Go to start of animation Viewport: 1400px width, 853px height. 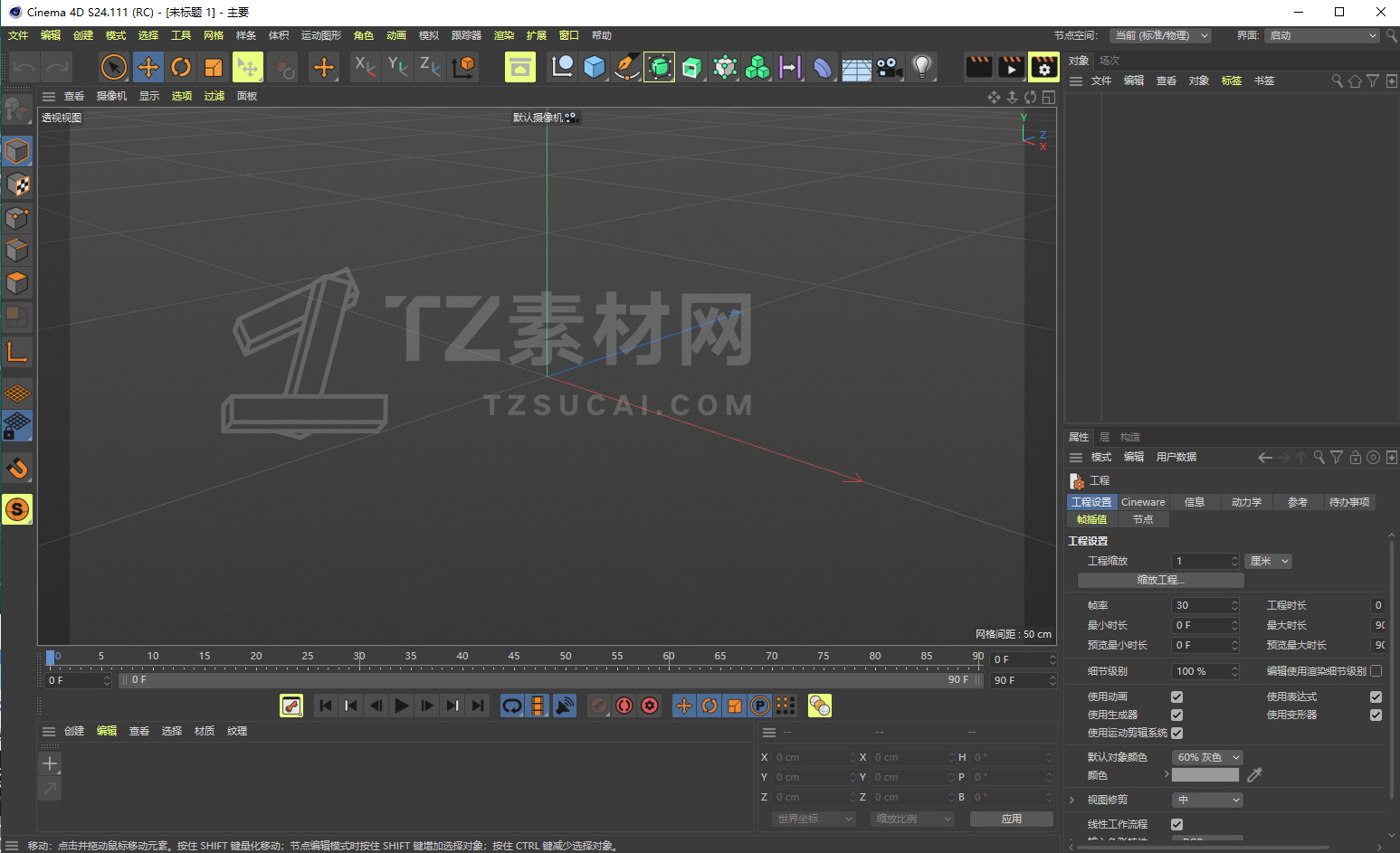pyautogui.click(x=326, y=706)
